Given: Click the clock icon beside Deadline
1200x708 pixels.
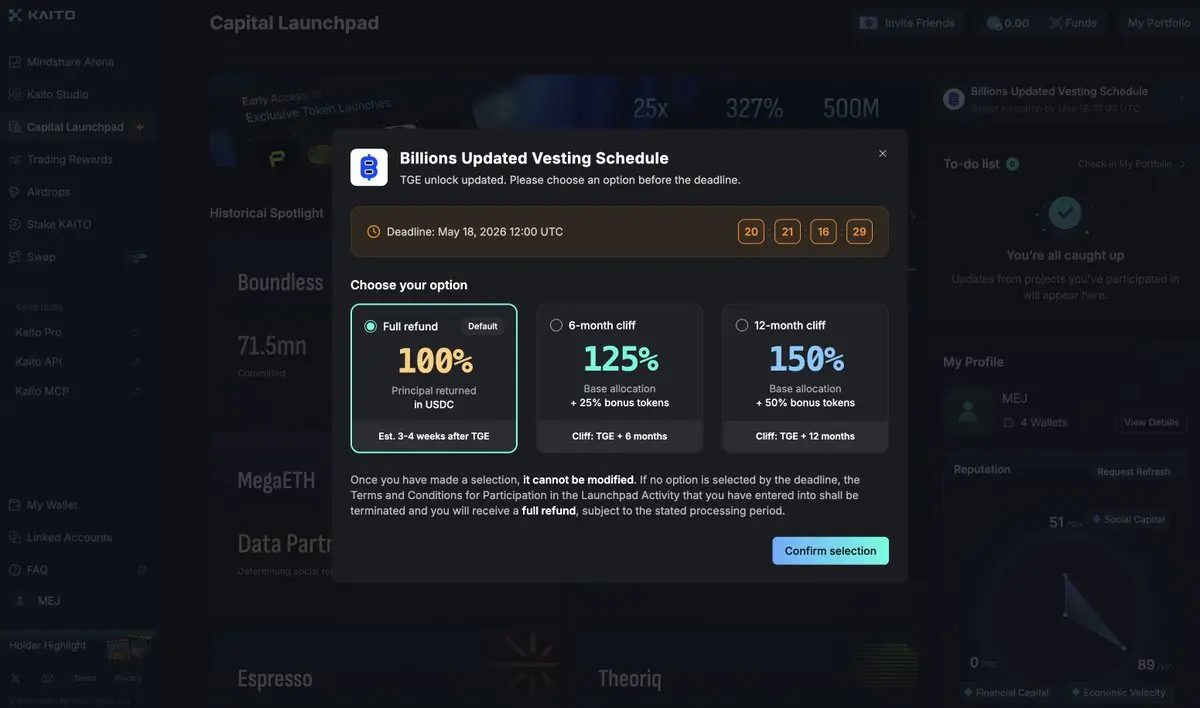Looking at the screenshot, I should [x=374, y=232].
